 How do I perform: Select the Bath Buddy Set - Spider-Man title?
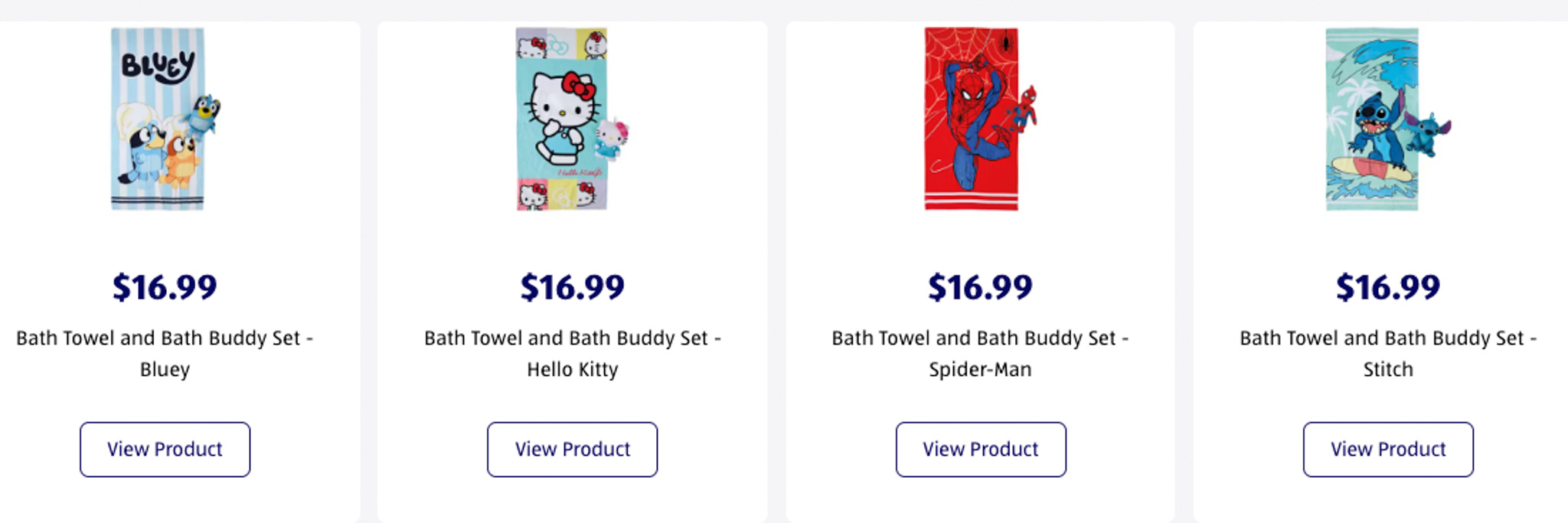(x=980, y=353)
